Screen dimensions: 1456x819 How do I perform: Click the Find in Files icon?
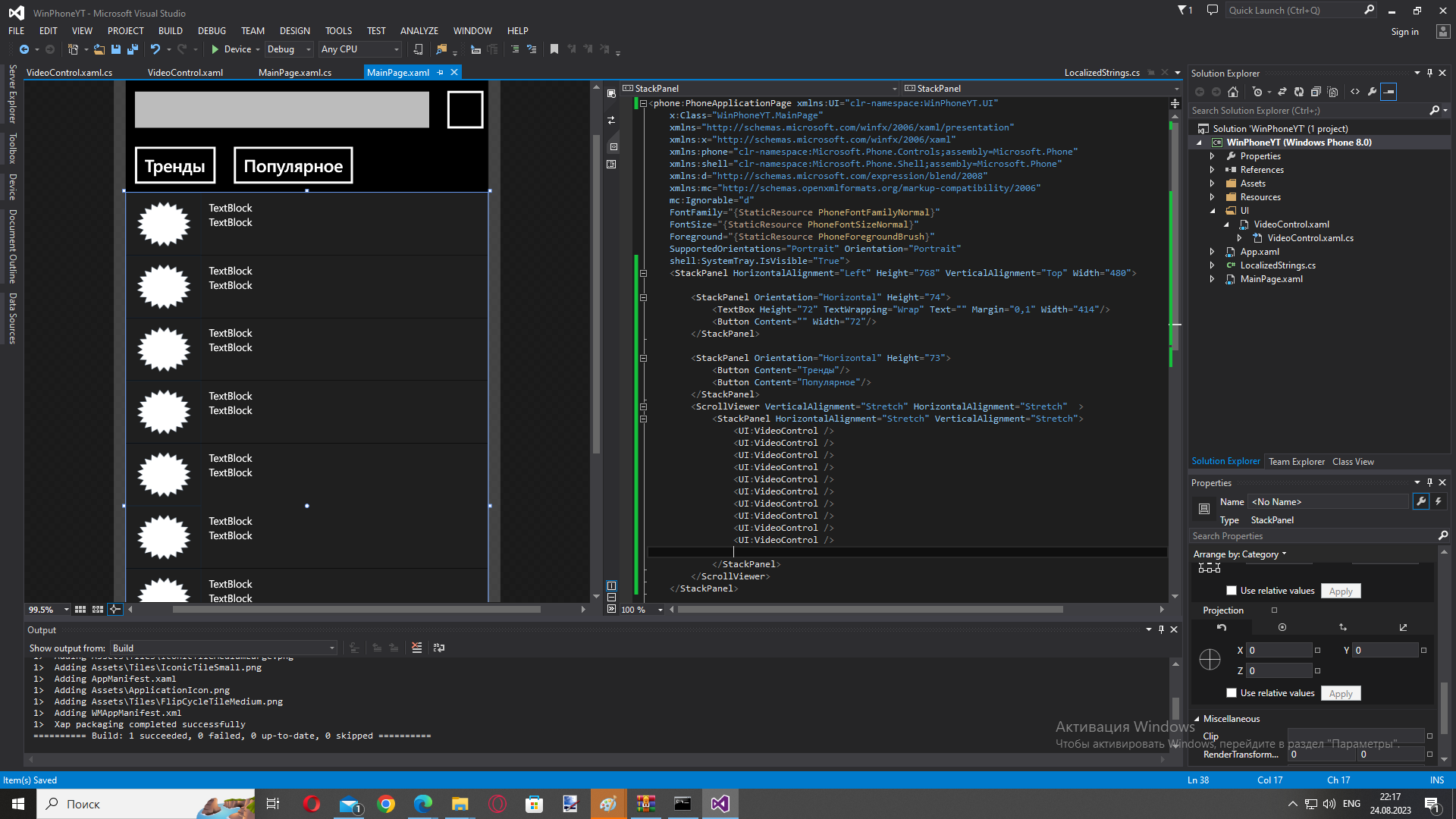pyautogui.click(x=441, y=49)
